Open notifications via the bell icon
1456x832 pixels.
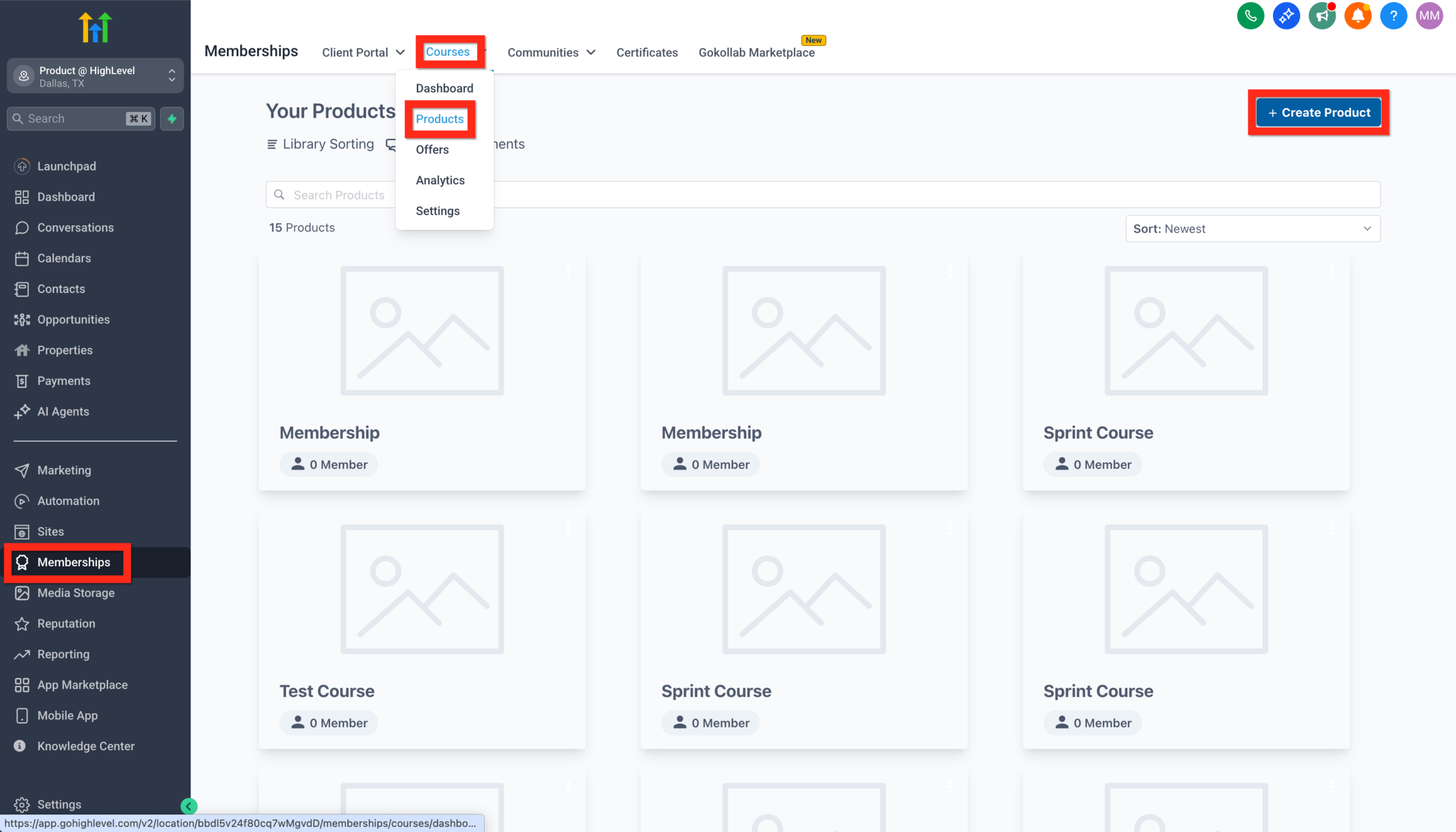pyautogui.click(x=1358, y=15)
